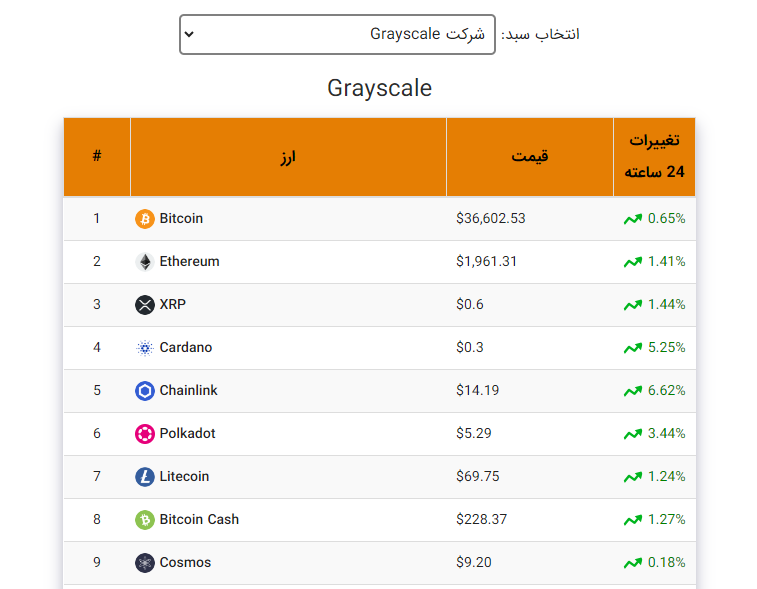Click the Cosmos logo icon
Screen dimensions: 757x589
tap(144, 562)
